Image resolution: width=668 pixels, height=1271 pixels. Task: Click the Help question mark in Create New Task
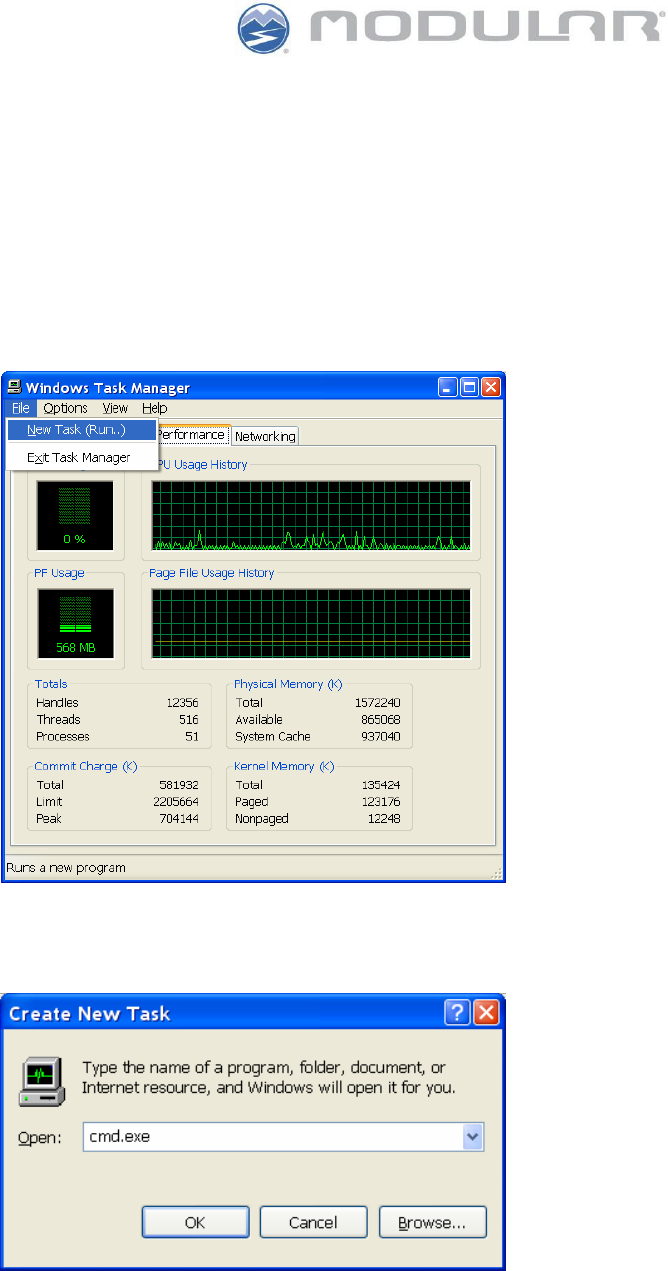(x=459, y=1013)
